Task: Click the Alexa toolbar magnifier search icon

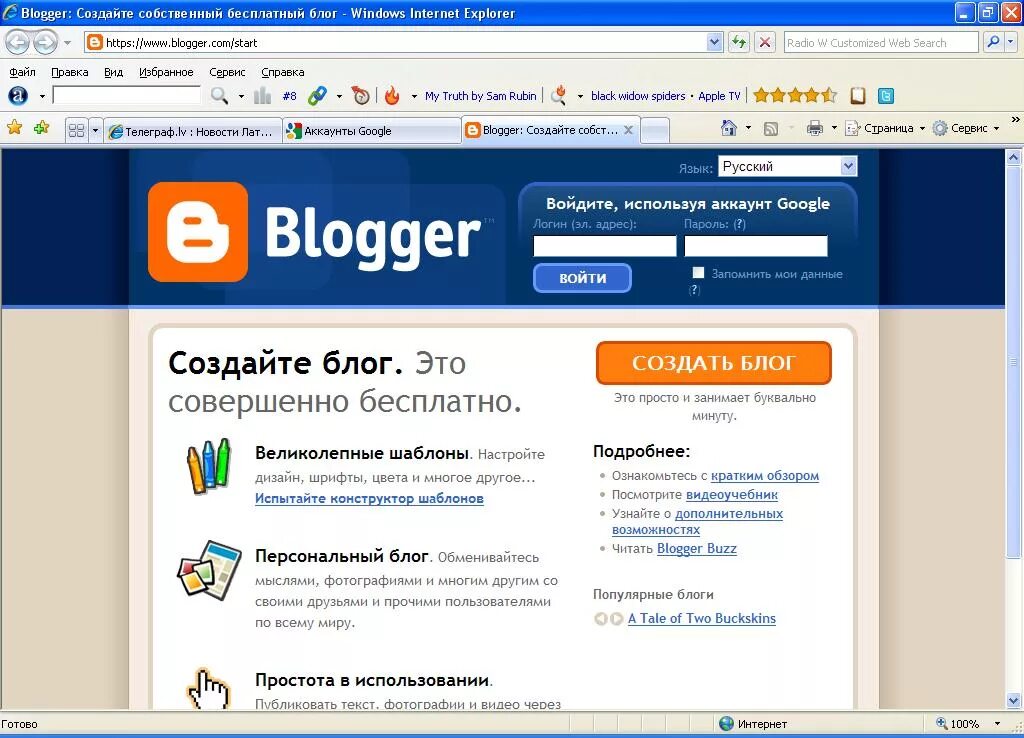Action: [x=219, y=96]
